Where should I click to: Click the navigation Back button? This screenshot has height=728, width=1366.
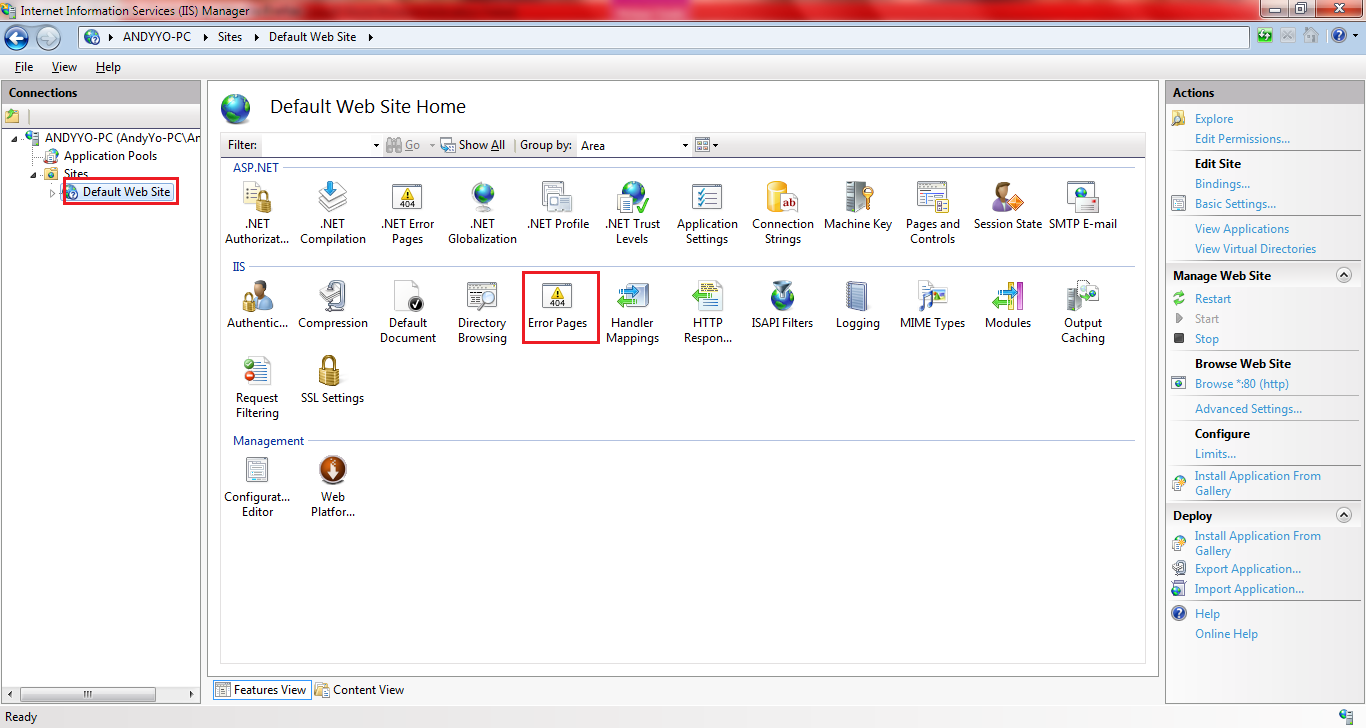[x=17, y=38]
